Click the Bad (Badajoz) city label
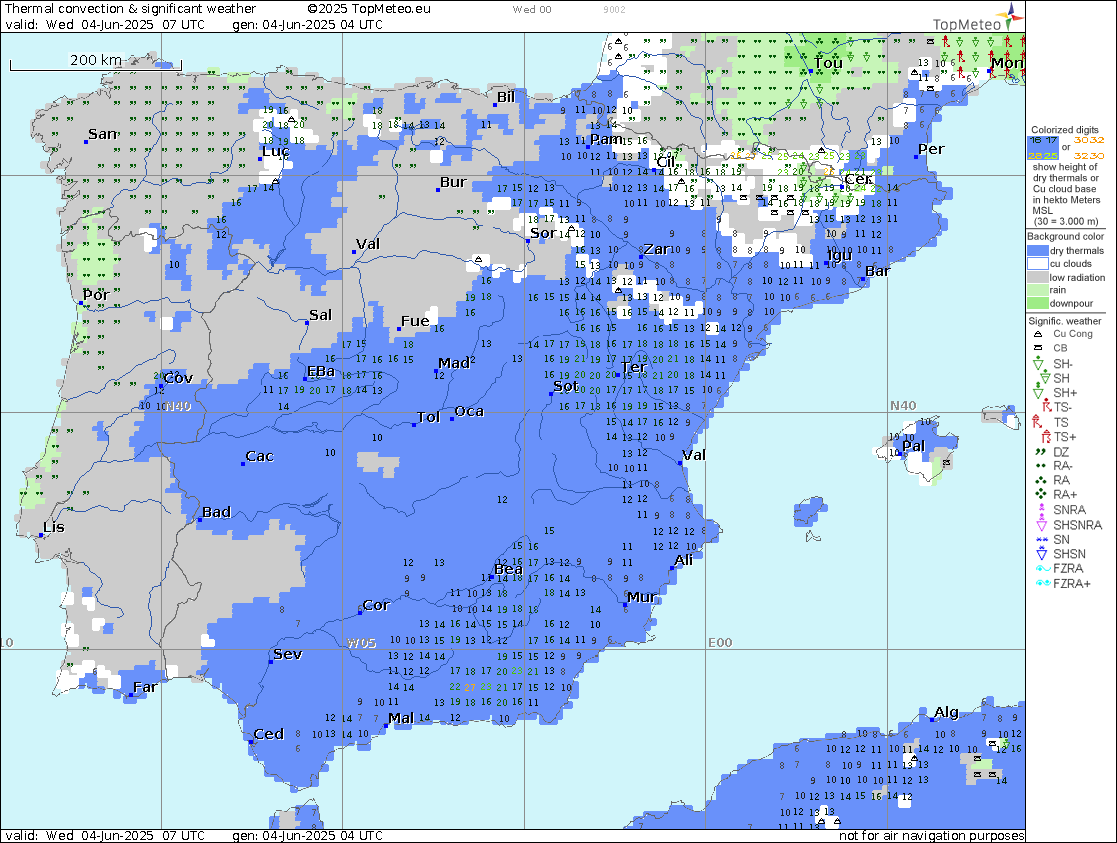 (216, 512)
